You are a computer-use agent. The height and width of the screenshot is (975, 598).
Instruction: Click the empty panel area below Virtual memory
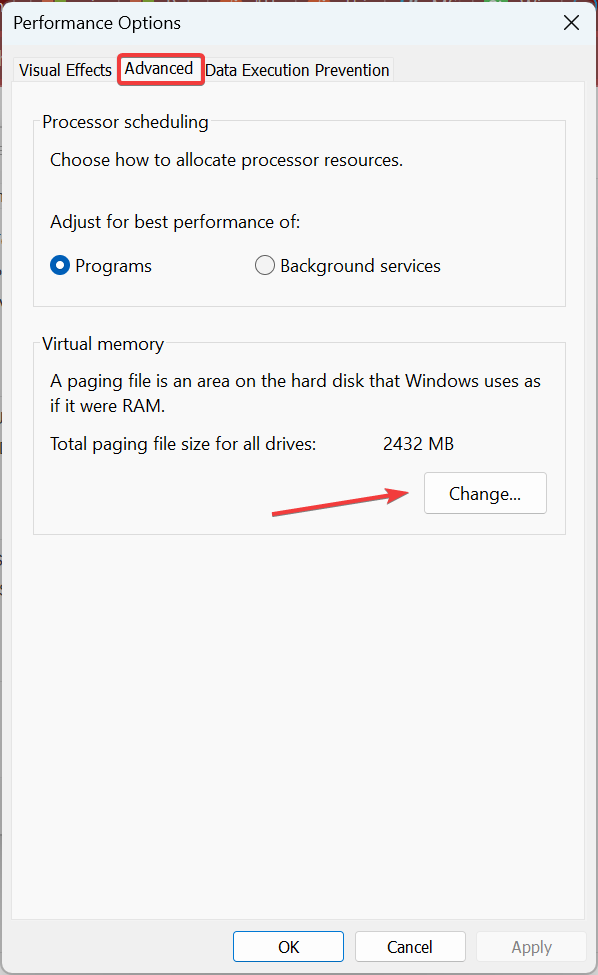pos(298,721)
